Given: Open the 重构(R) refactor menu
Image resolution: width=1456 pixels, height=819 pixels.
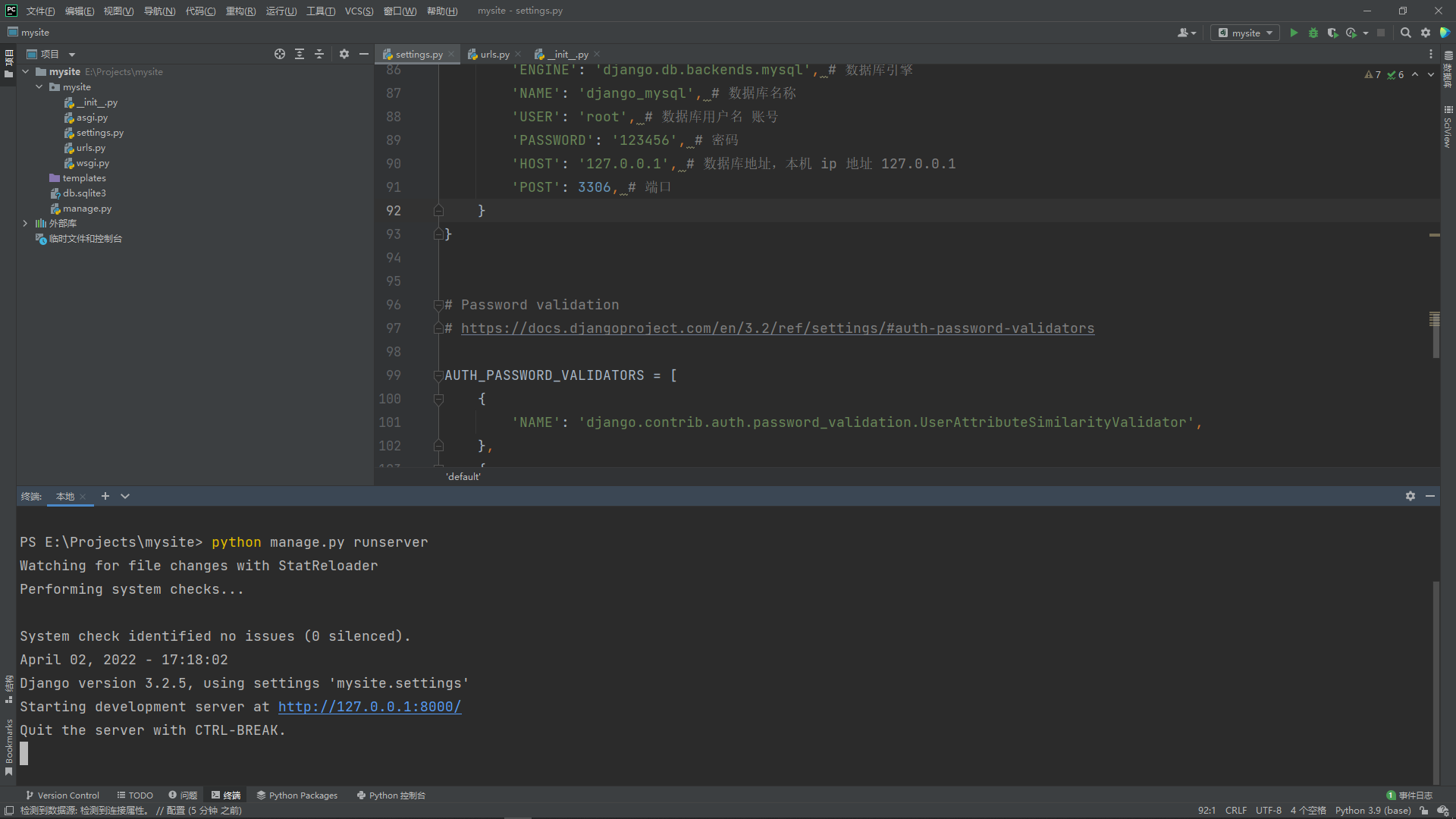Looking at the screenshot, I should pos(240,11).
